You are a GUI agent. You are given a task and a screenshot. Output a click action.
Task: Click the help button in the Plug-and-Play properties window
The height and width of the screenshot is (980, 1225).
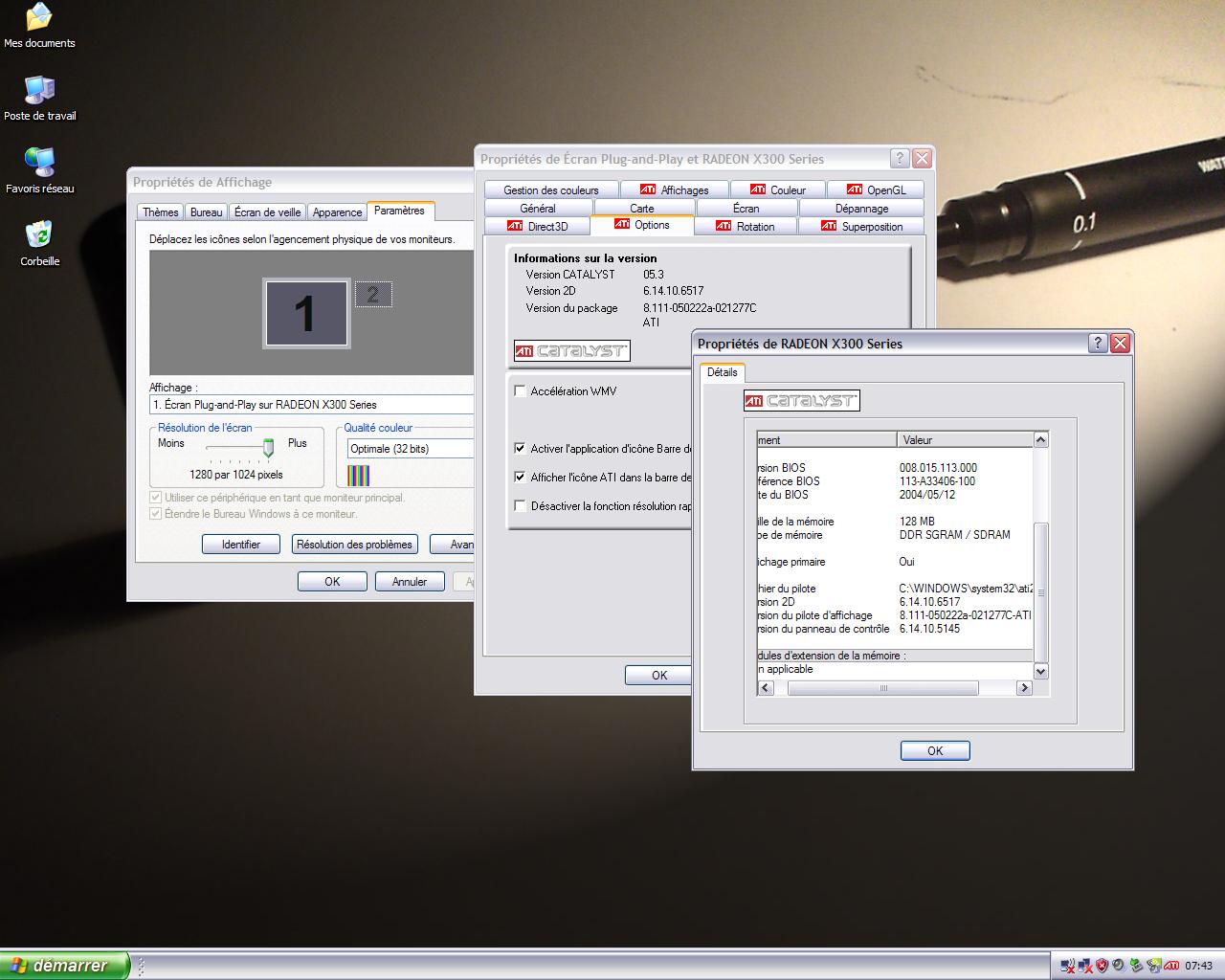(x=900, y=159)
